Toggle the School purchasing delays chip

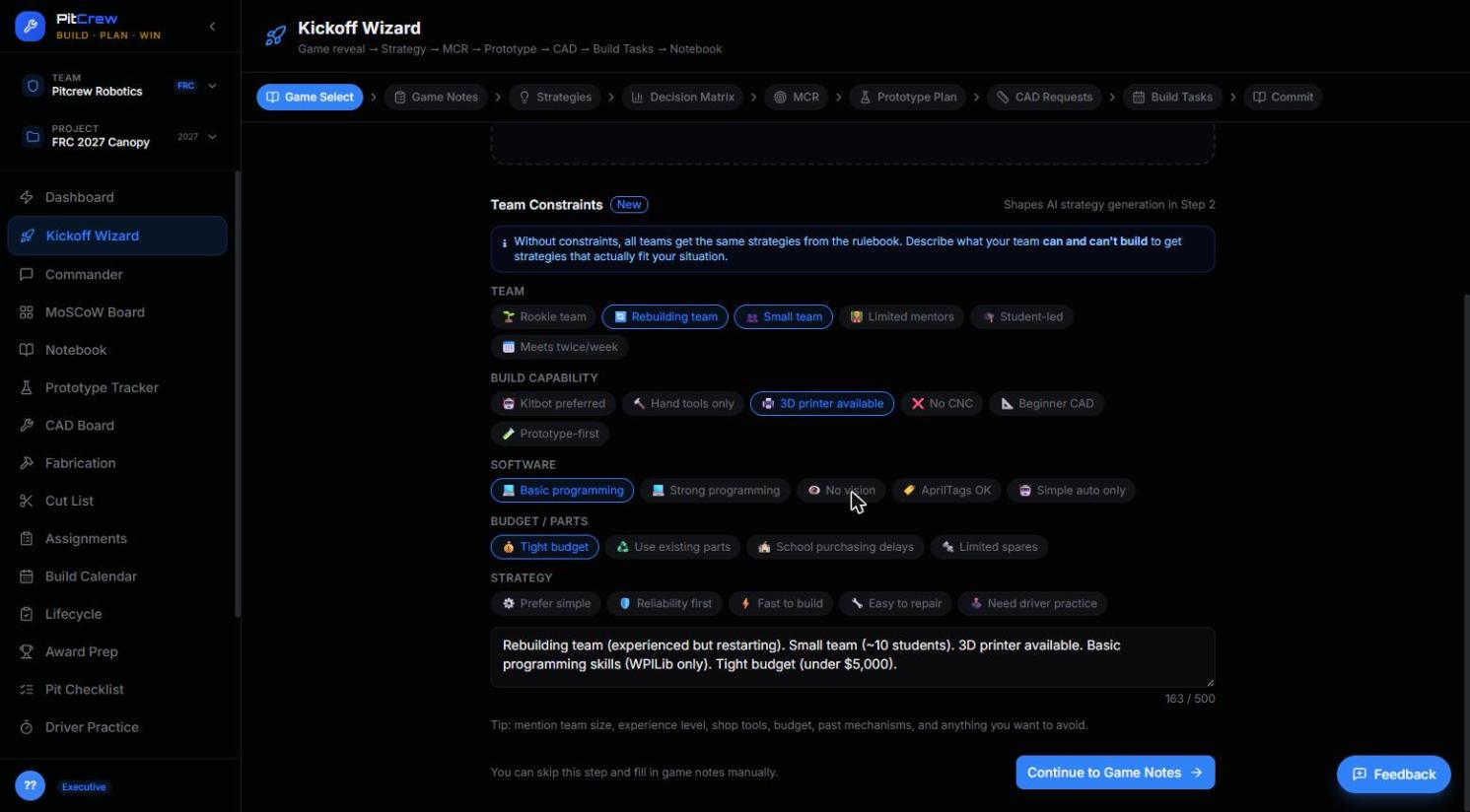tap(836, 547)
